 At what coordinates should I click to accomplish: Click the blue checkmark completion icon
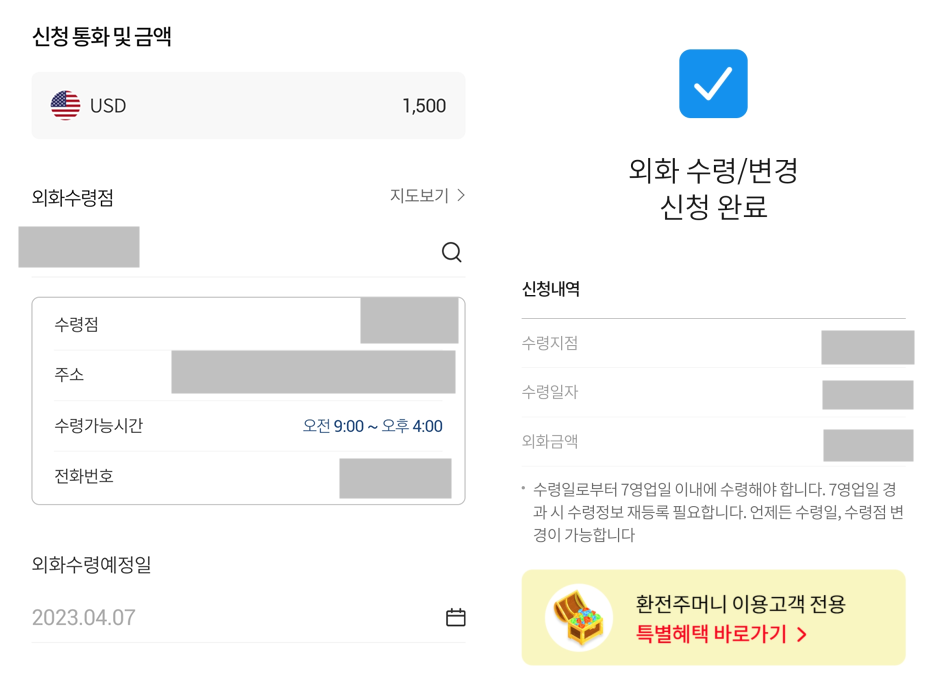(x=712, y=84)
